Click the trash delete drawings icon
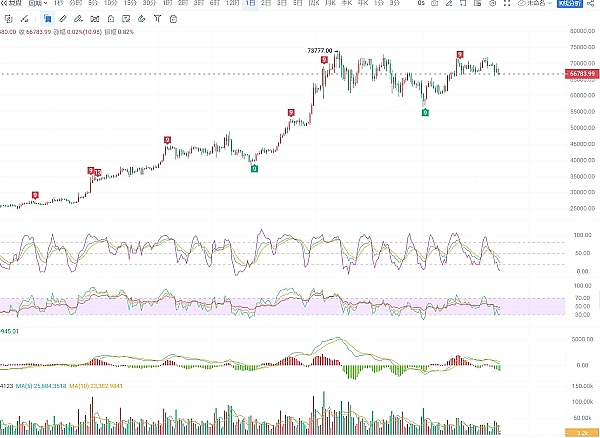600x438 pixels. pos(173,19)
